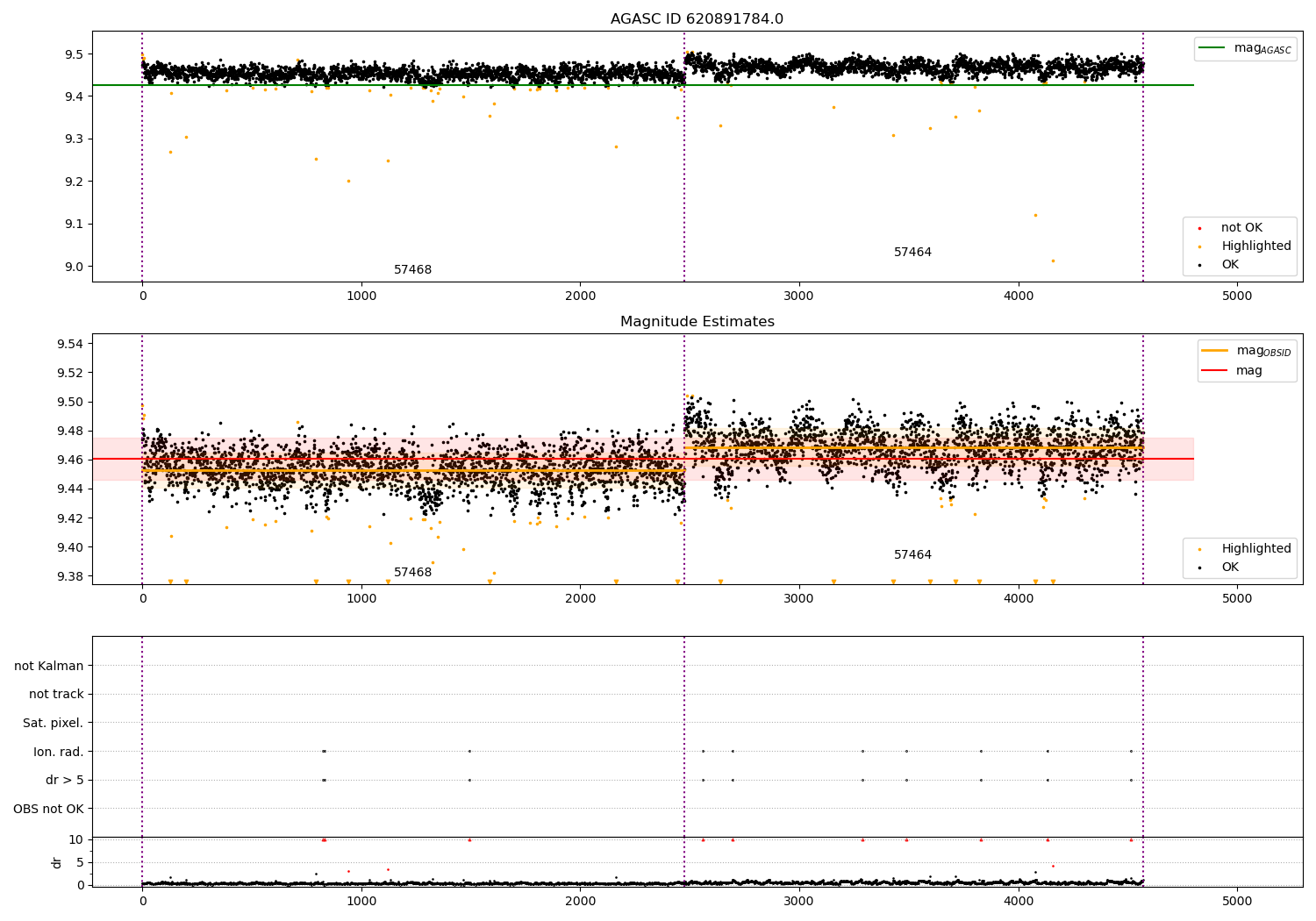Image resolution: width=1316 pixels, height=921 pixels.
Task: Click the 'Sat. pixel.' row label
Action: (x=54, y=723)
